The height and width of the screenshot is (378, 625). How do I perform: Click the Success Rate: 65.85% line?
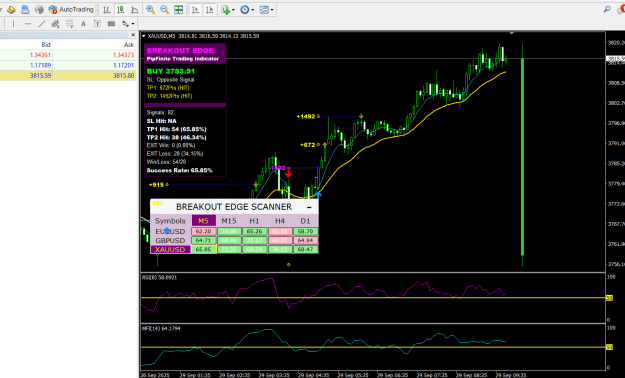tap(179, 171)
